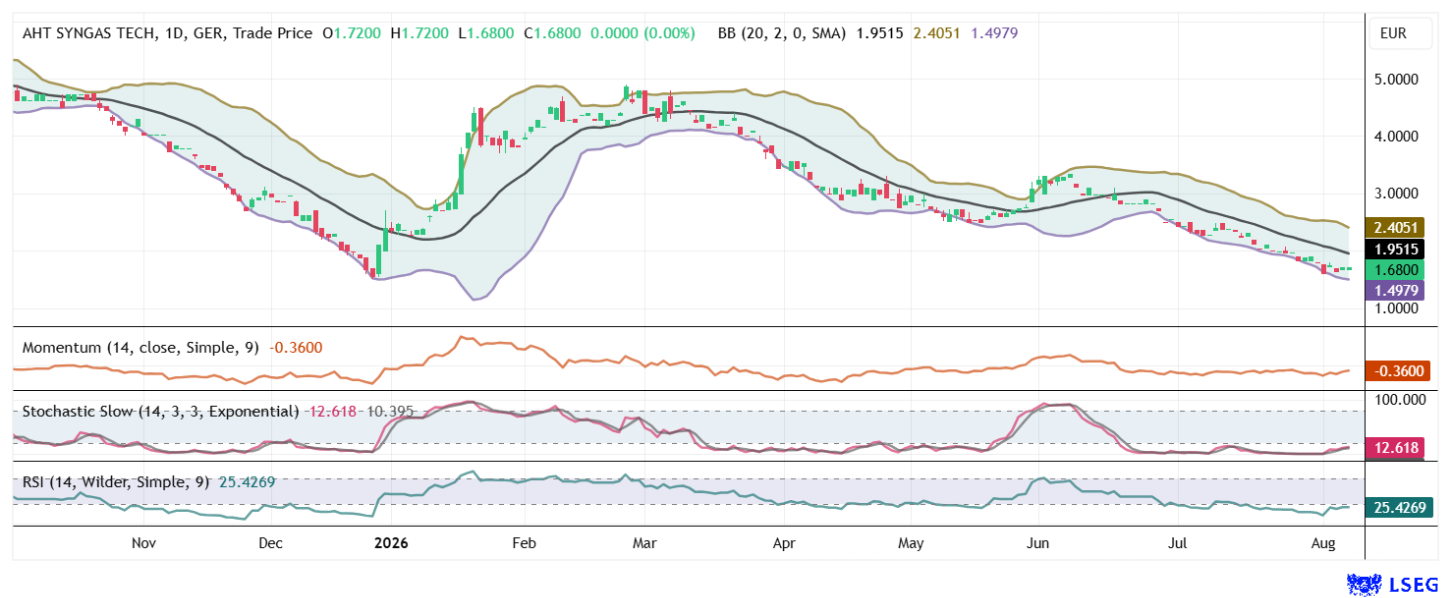The width and height of the screenshot is (1451, 598).
Task: Click the 1.0000 price axis label
Action: click(x=1398, y=309)
